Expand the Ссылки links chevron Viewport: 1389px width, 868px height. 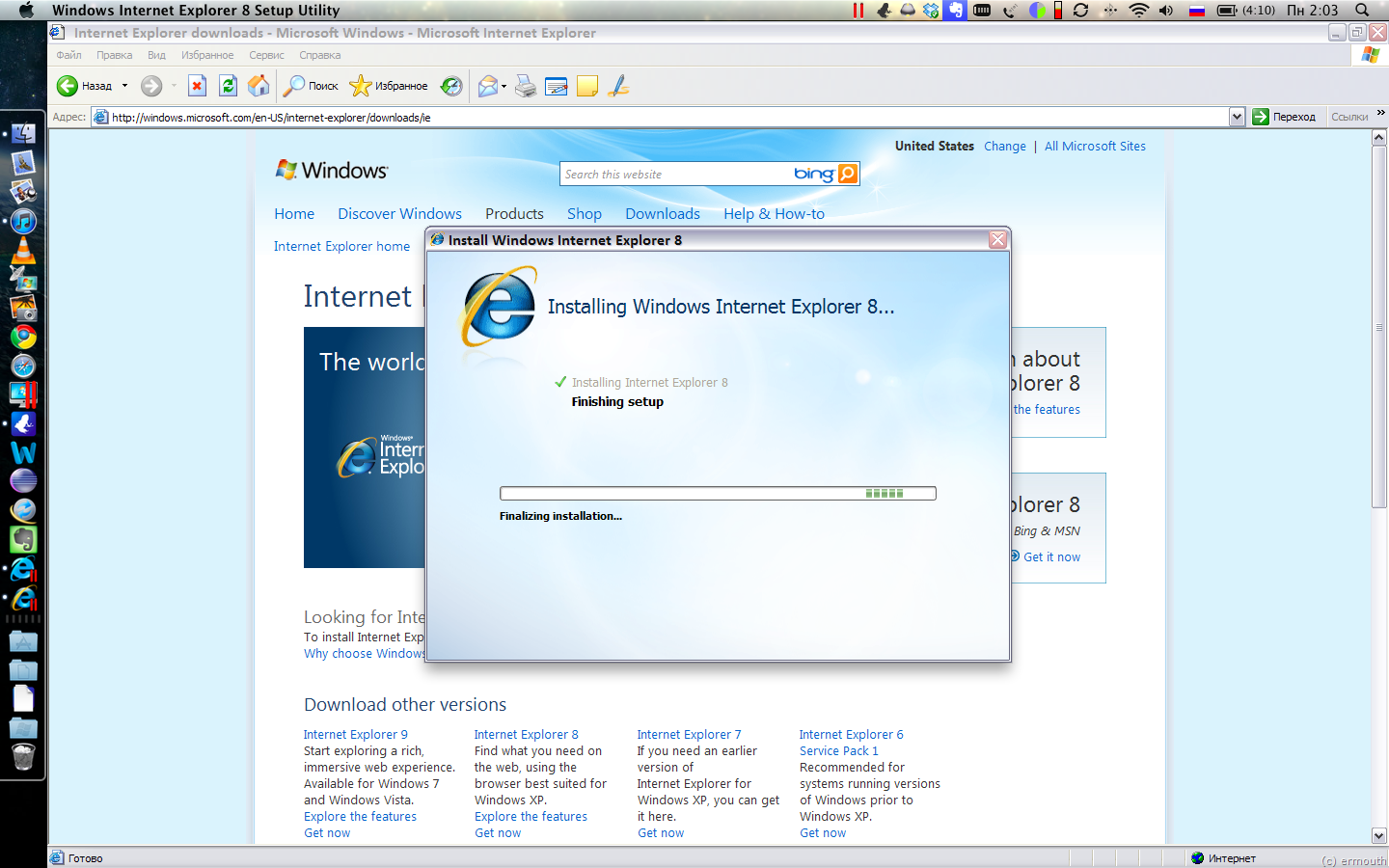coord(1381,113)
